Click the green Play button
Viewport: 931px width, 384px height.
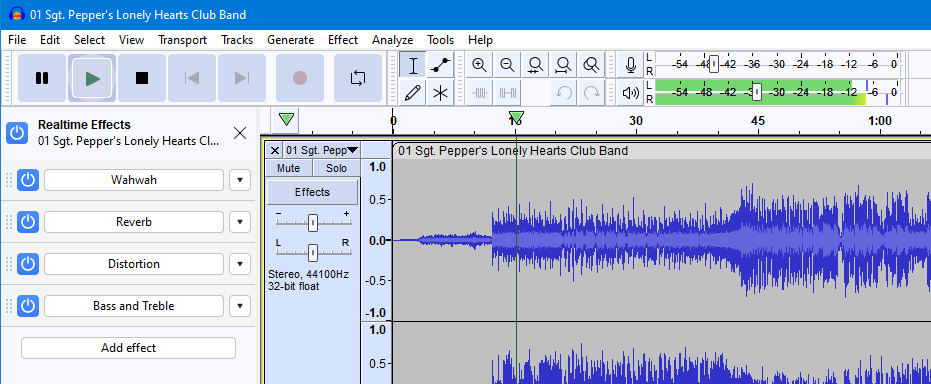(92, 78)
